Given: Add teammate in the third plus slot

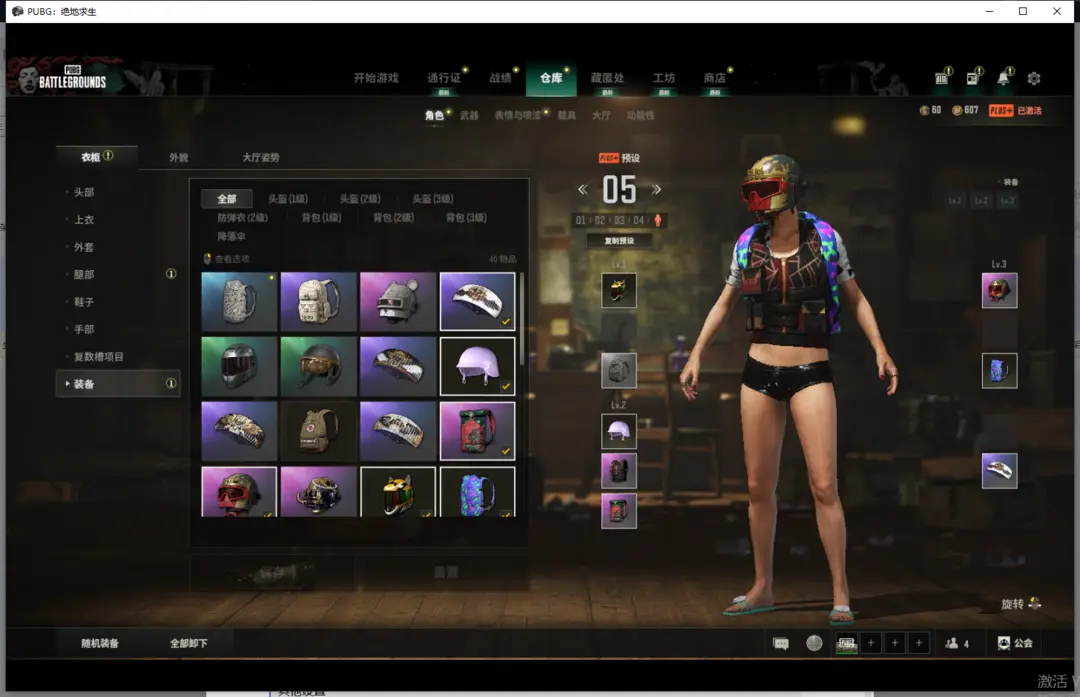Looking at the screenshot, I should [x=919, y=643].
